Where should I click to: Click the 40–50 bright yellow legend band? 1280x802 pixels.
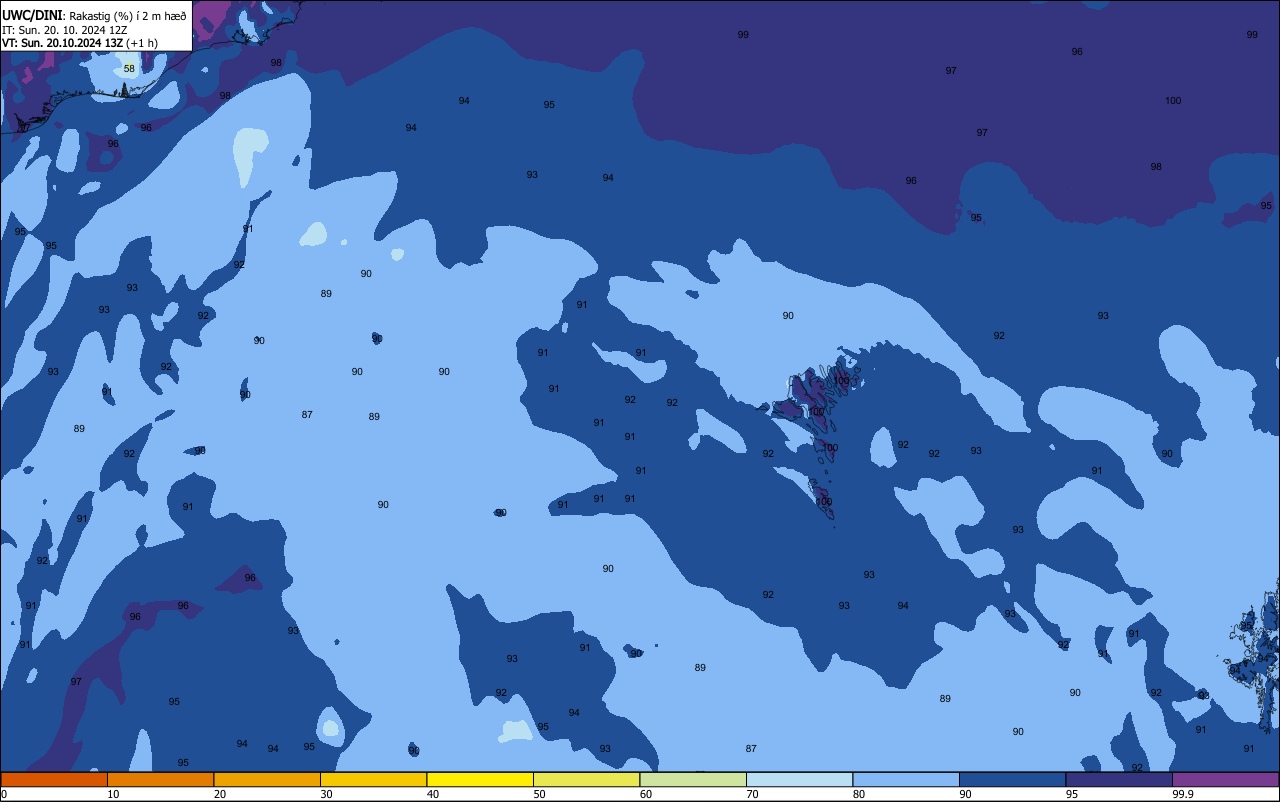(480, 779)
